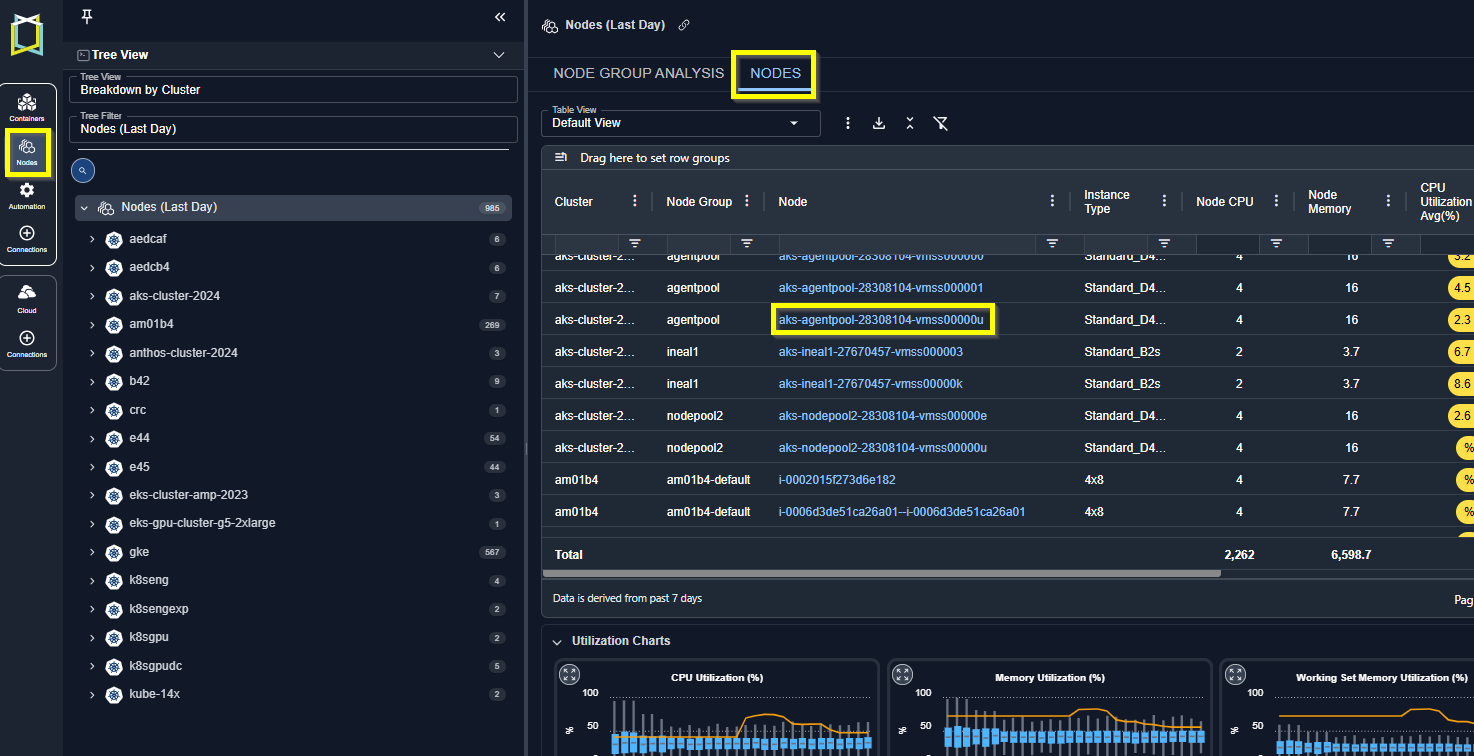
Task: Open the Containers sidebar icon
Action: (x=27, y=105)
